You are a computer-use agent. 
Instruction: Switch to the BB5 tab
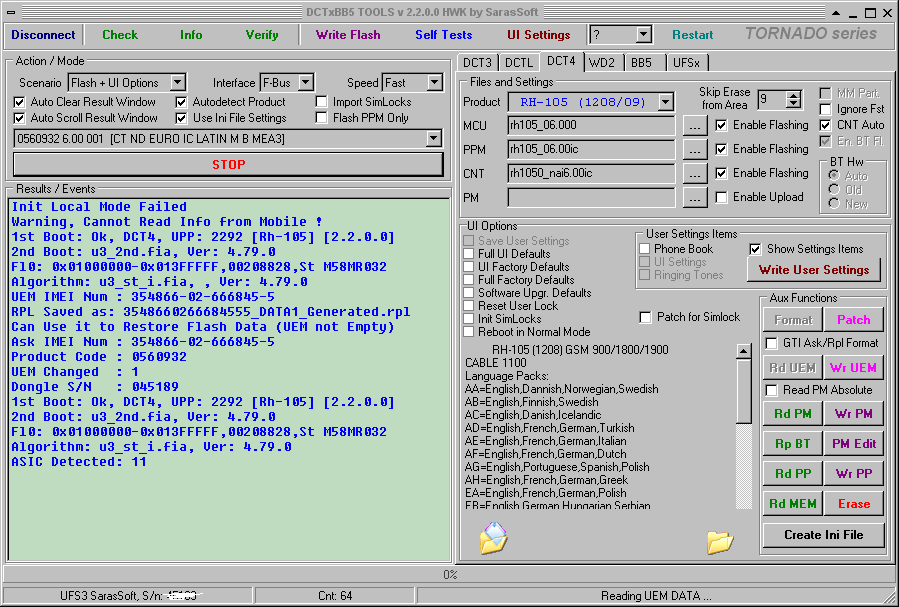click(641, 62)
